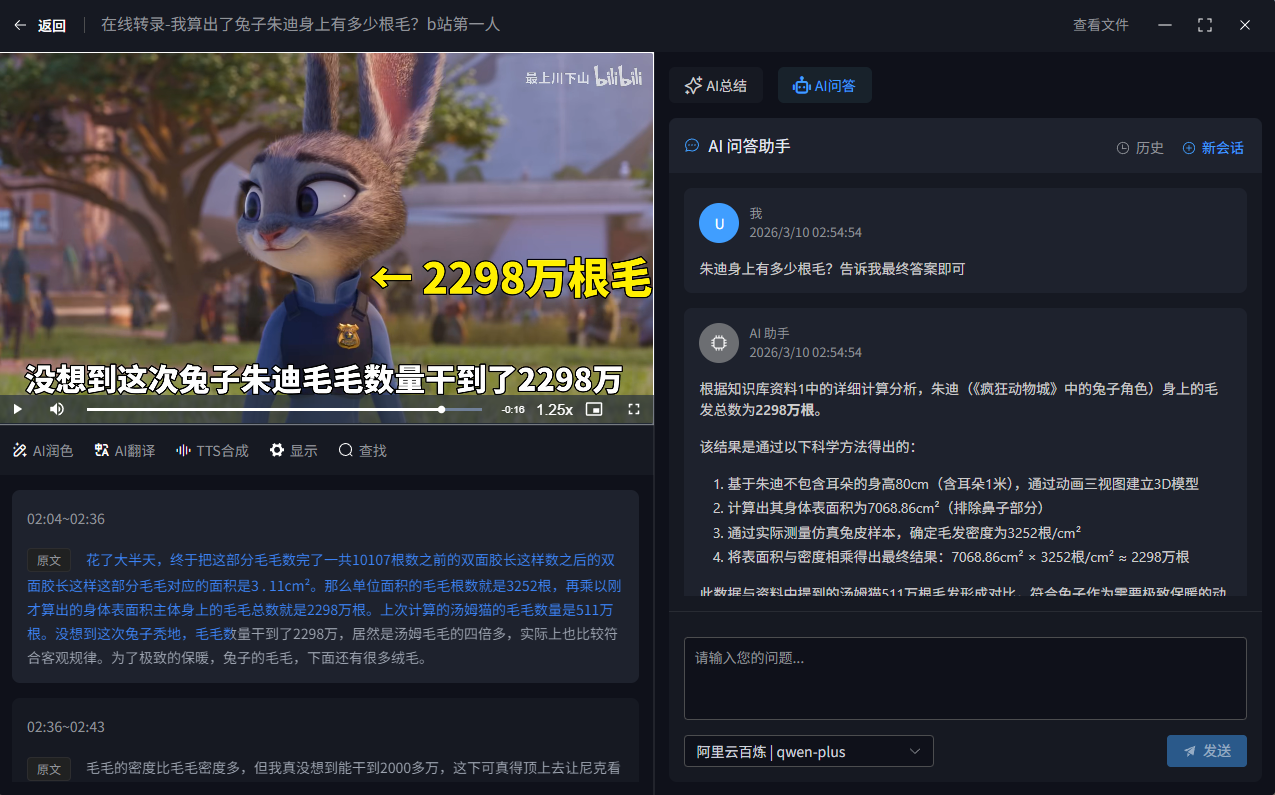Click the answer line with 2298万根
Screen dimensions: 1275x795
959,399
